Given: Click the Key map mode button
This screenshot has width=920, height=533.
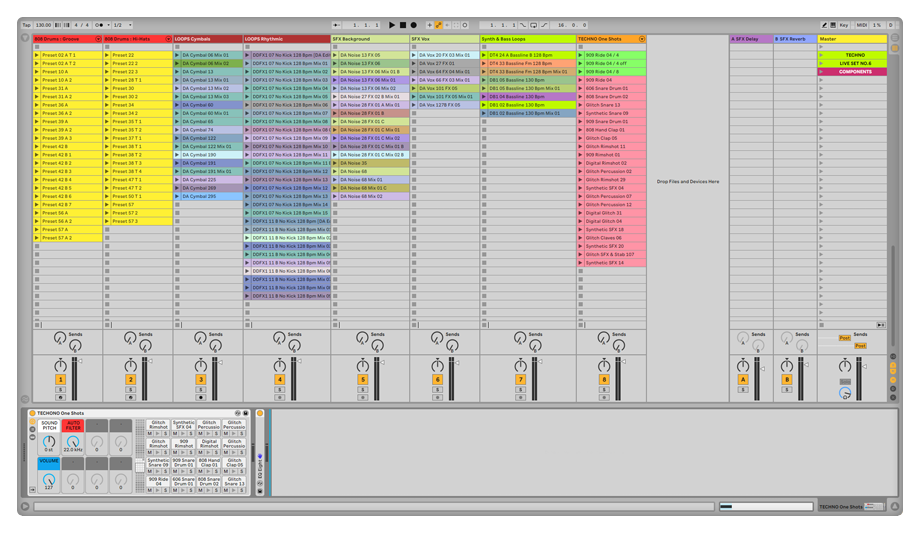Looking at the screenshot, I should (844, 25).
